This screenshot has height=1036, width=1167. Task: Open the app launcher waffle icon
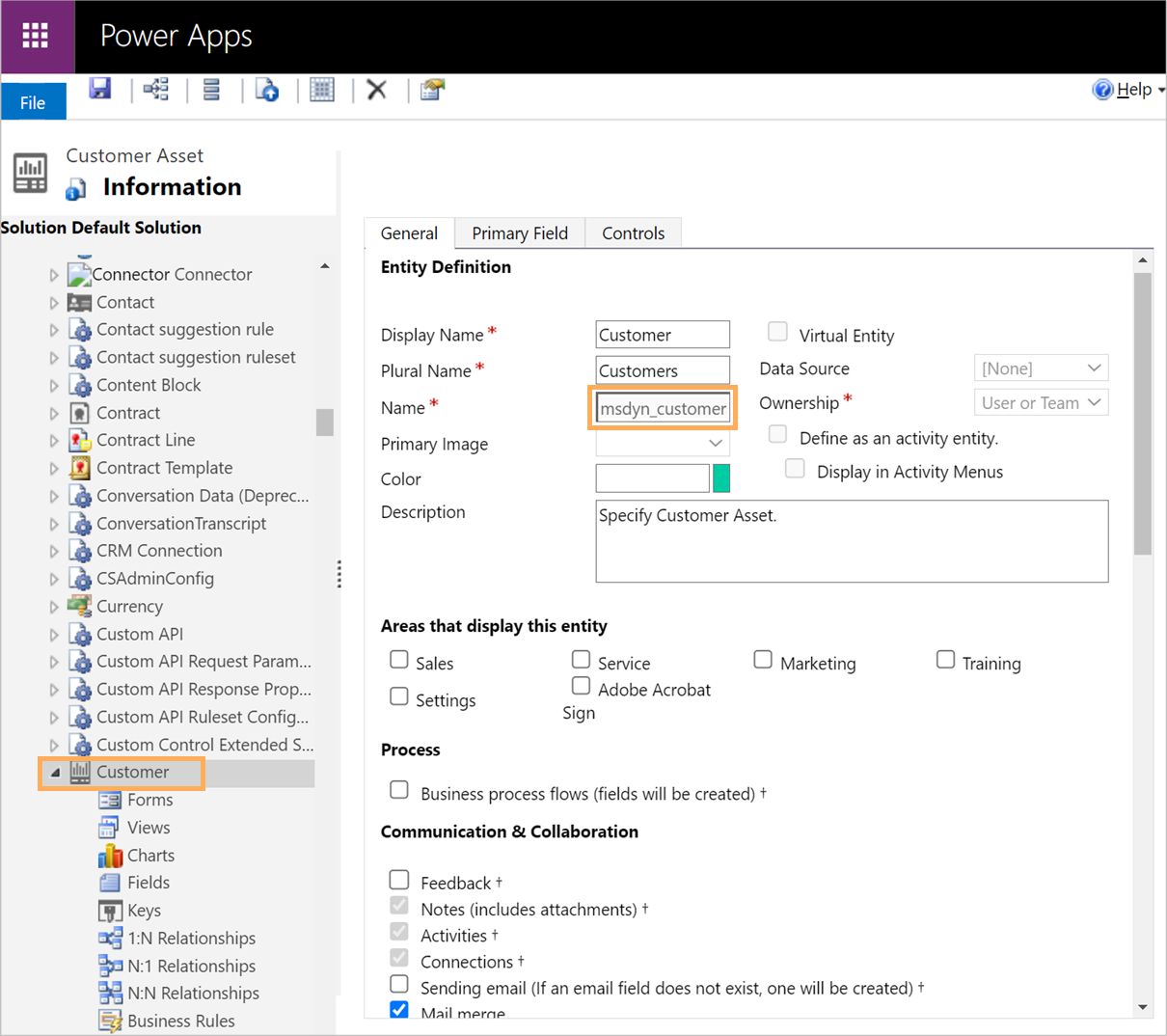click(x=36, y=37)
